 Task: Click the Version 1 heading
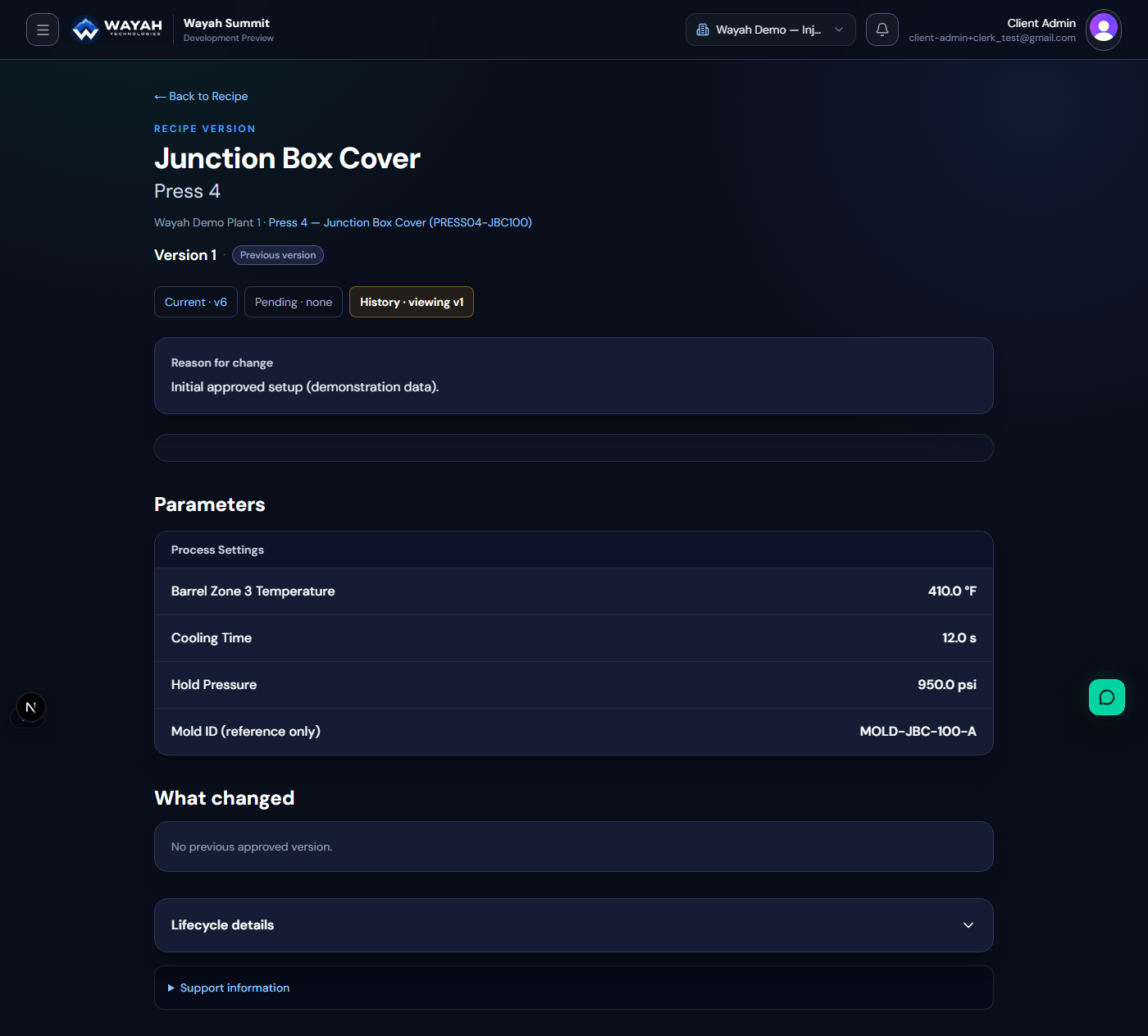pos(185,255)
